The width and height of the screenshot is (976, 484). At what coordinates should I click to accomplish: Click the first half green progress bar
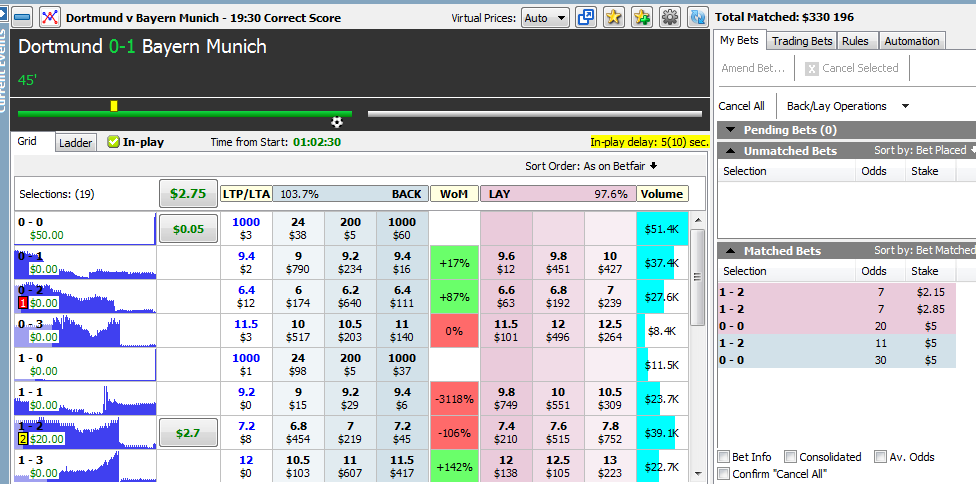coord(185,114)
